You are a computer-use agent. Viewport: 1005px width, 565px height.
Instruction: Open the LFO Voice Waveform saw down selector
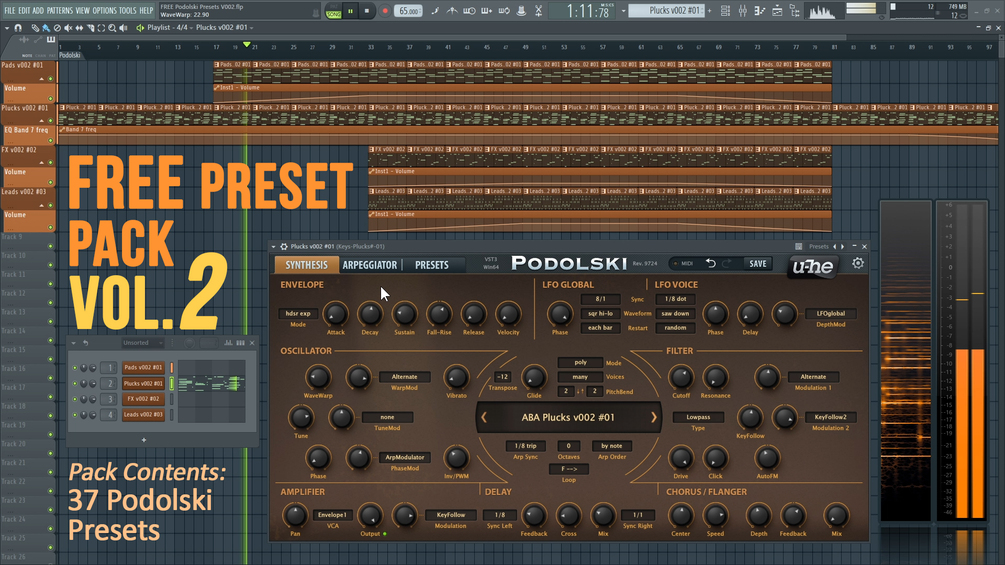(676, 313)
